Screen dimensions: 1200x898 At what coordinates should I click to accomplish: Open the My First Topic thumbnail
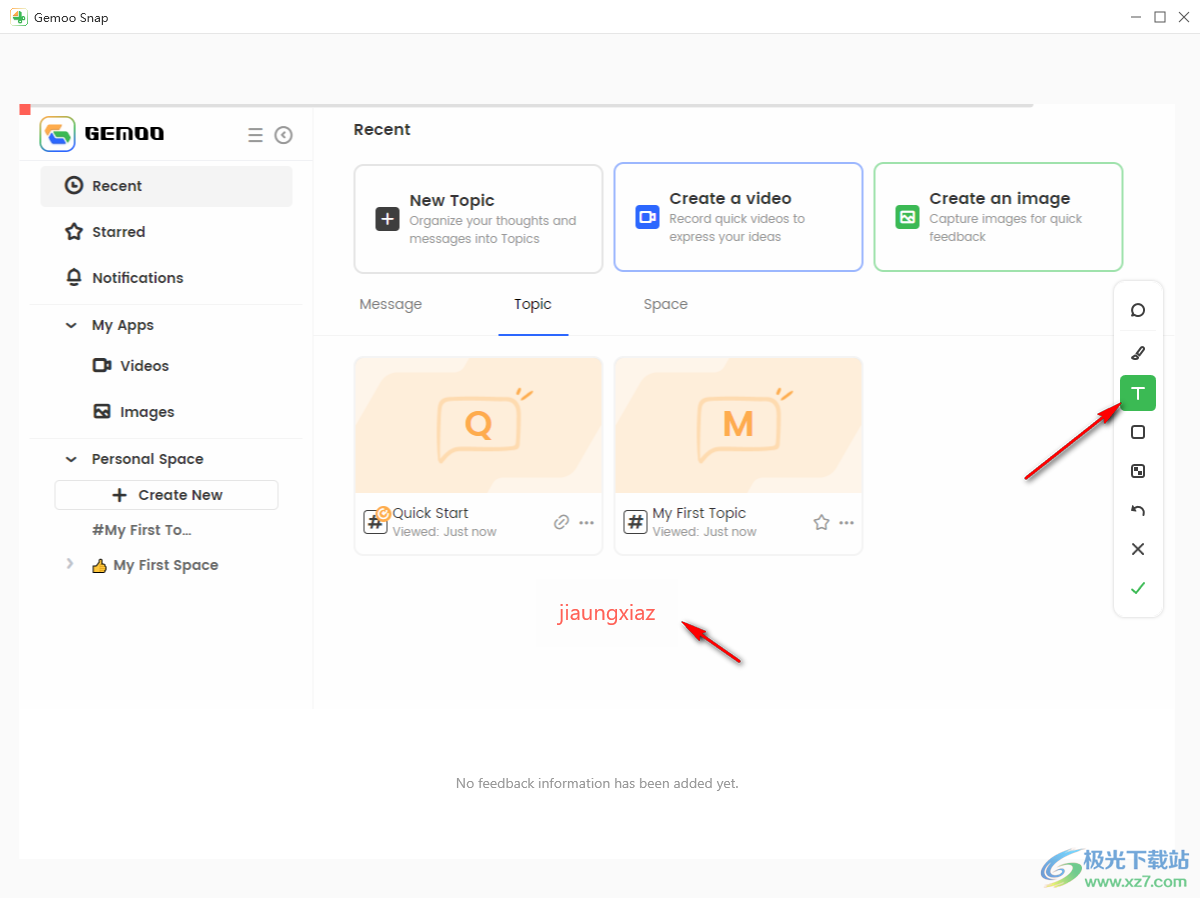click(738, 425)
